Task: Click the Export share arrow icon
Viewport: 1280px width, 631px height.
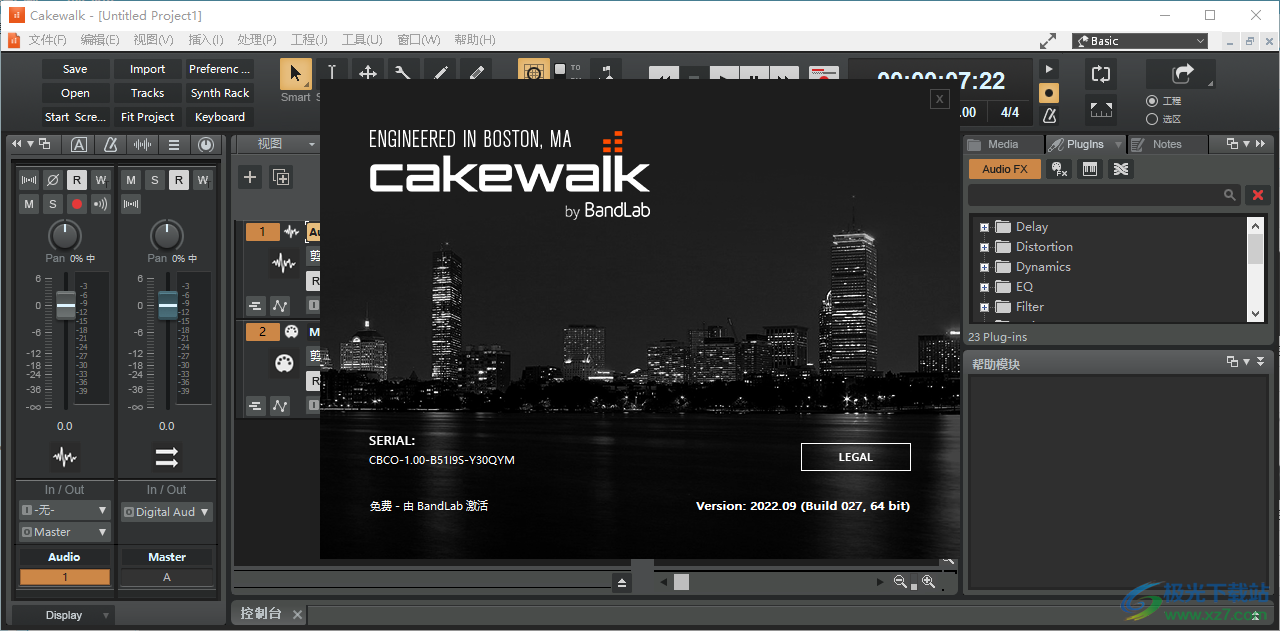Action: 1181,74
